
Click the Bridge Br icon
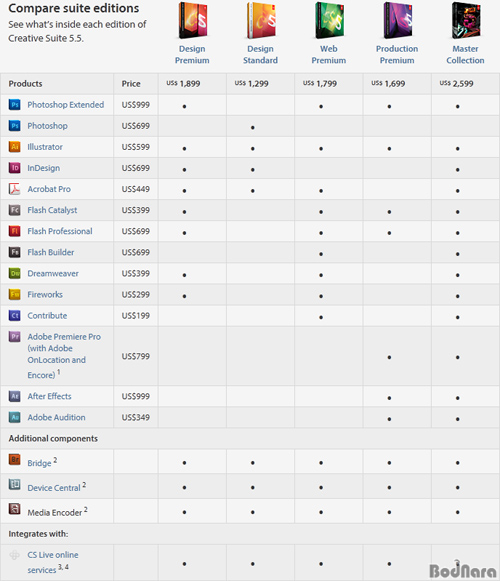pos(14,459)
